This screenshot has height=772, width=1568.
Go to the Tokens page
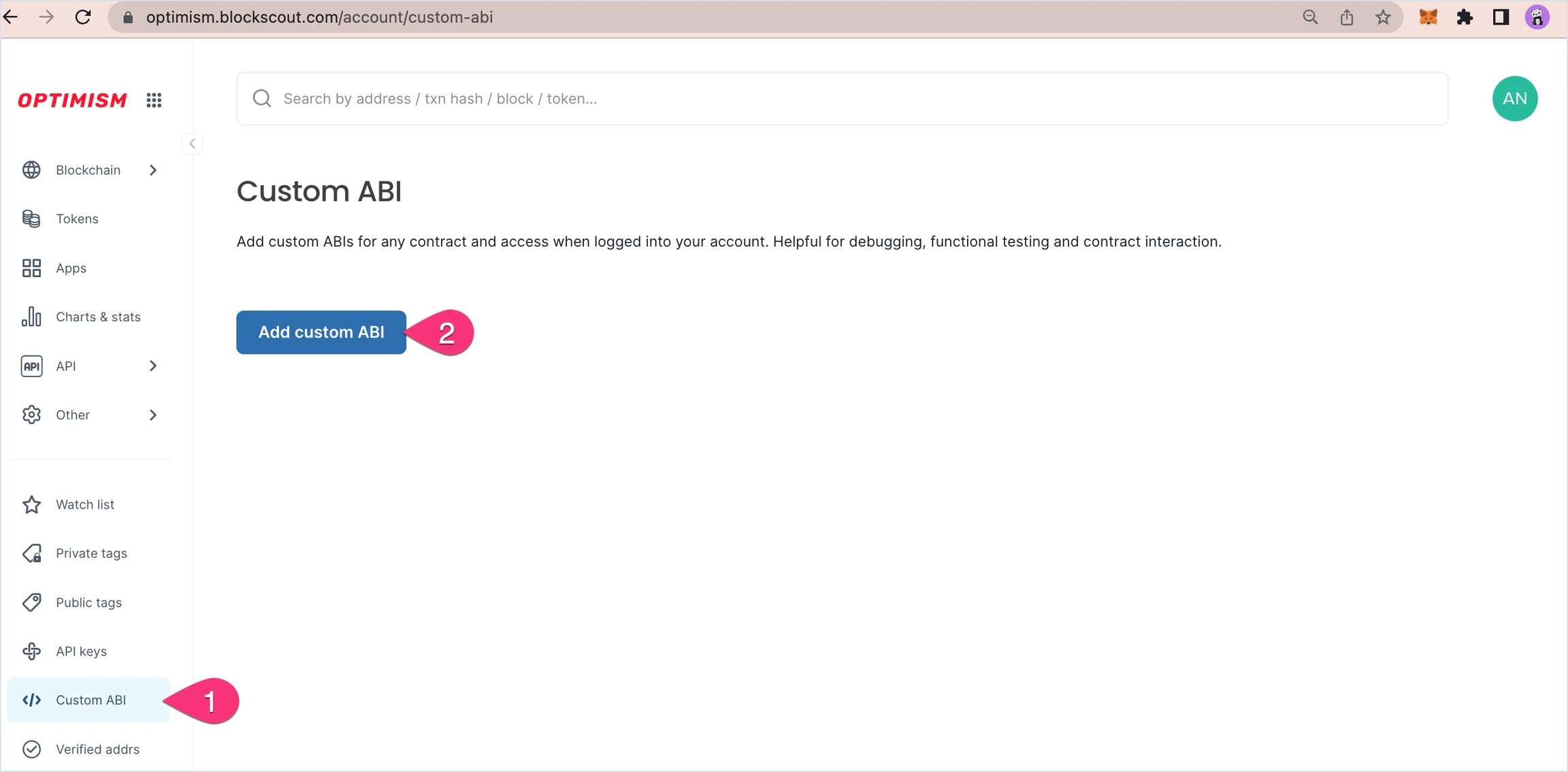(77, 219)
